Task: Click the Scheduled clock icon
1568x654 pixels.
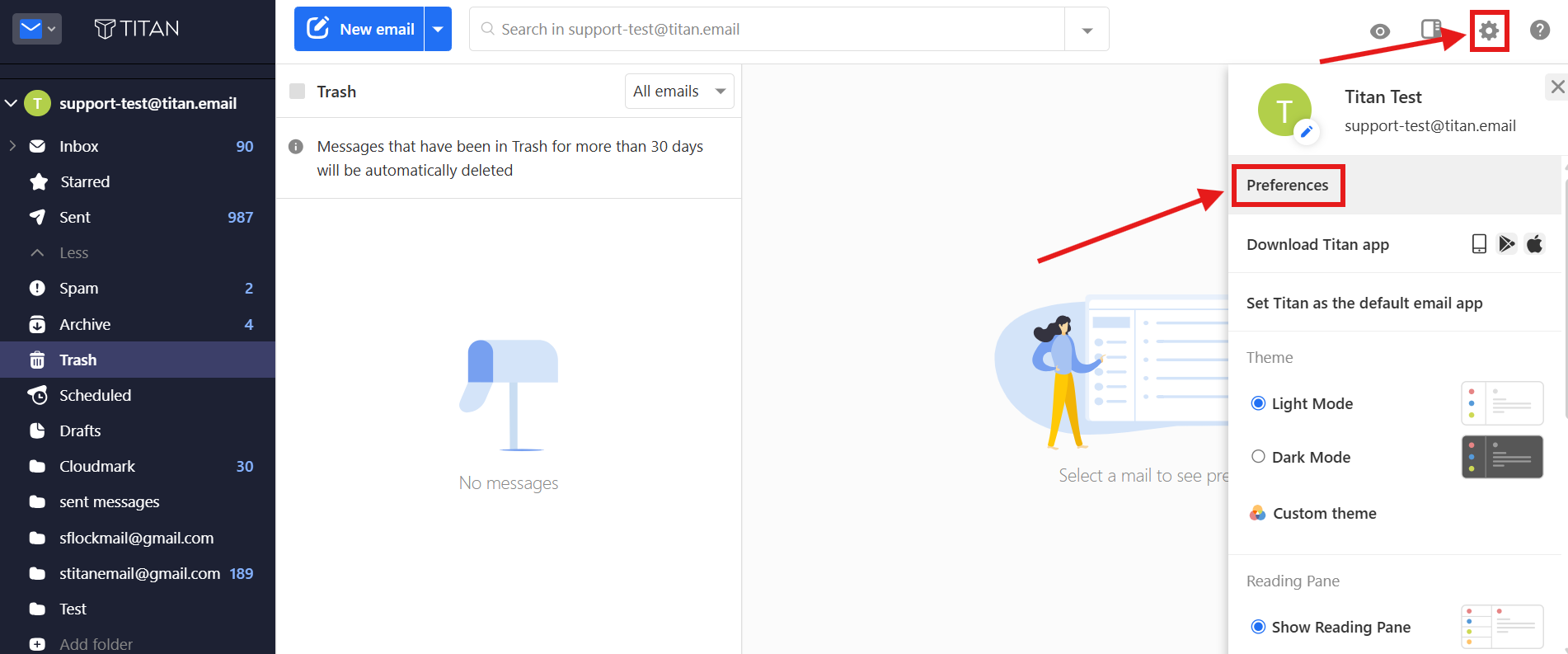Action: tap(37, 395)
